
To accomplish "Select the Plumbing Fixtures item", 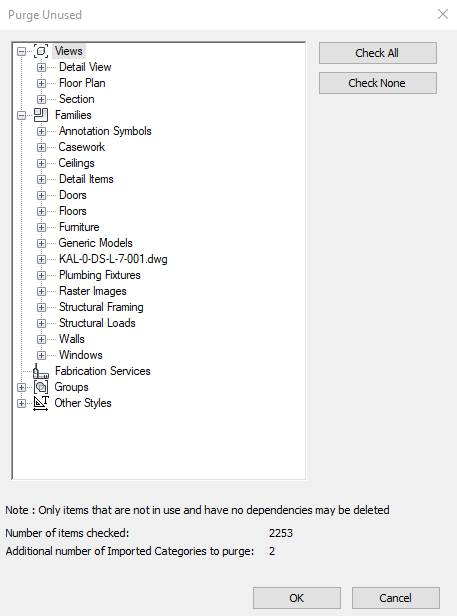I will pos(99,275).
